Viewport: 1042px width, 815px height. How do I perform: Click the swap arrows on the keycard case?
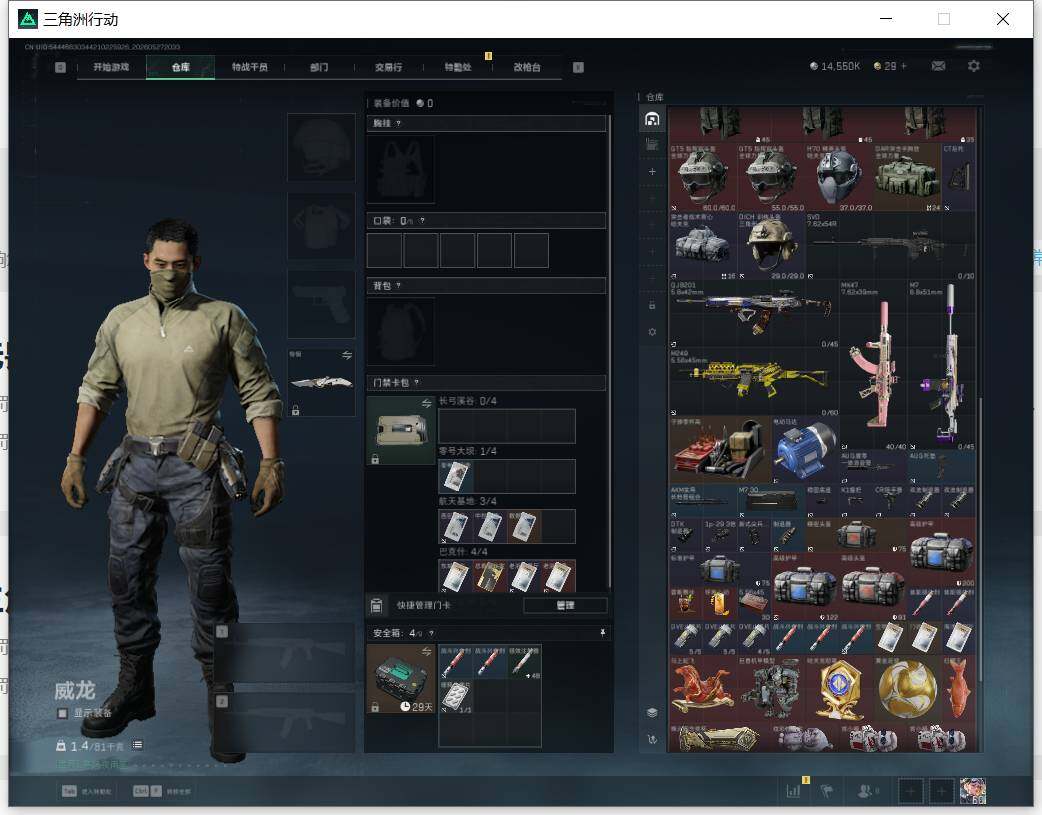coord(427,403)
